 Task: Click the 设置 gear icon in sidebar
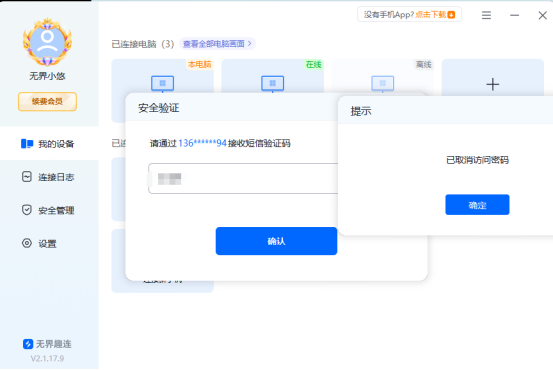click(27, 243)
